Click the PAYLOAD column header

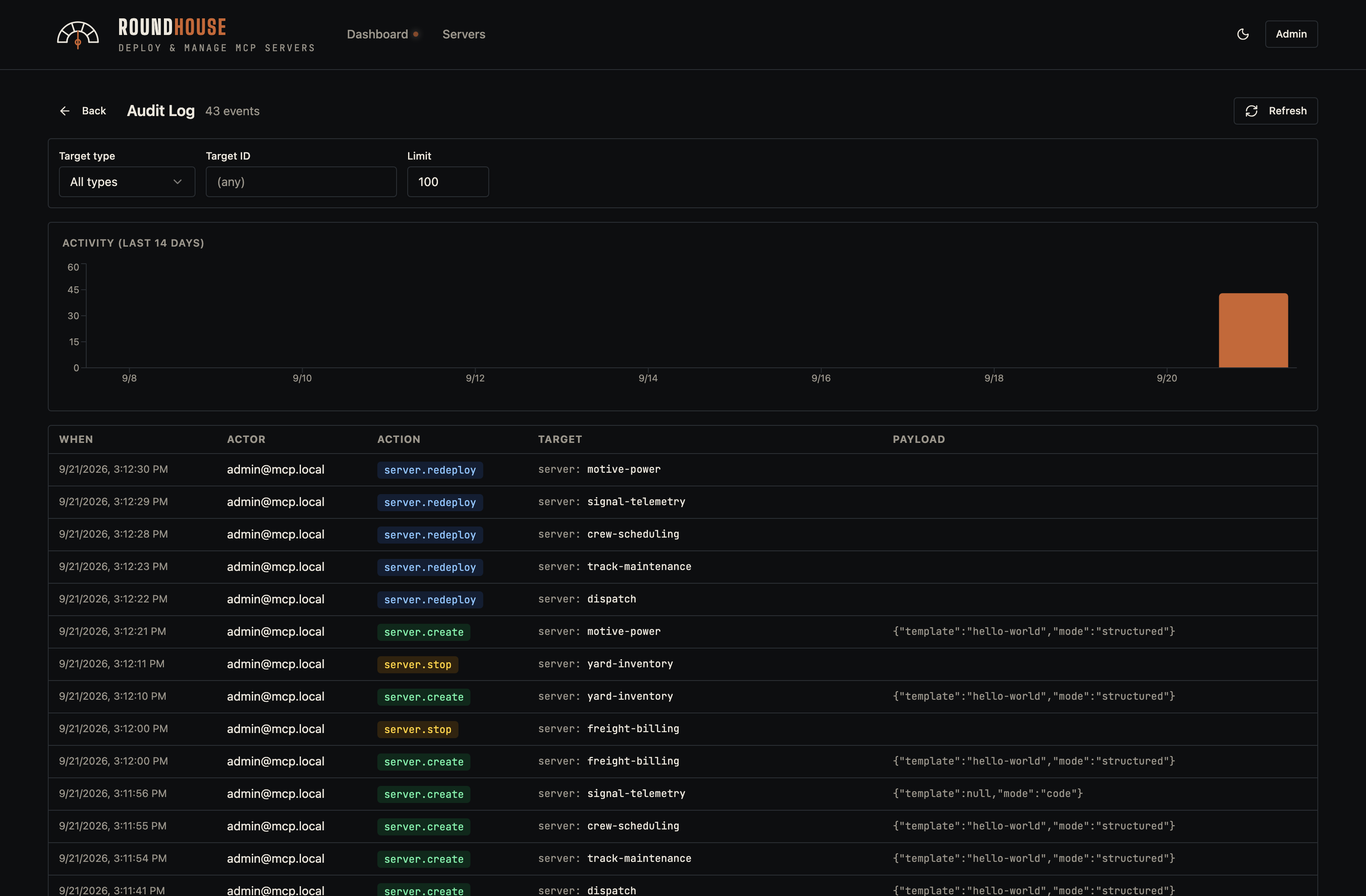[918, 439]
